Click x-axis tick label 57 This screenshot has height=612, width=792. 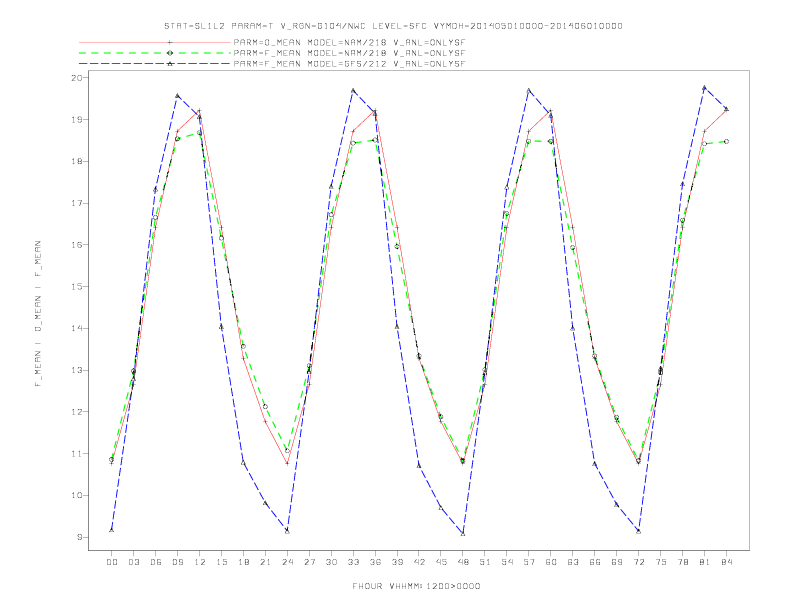point(529,562)
